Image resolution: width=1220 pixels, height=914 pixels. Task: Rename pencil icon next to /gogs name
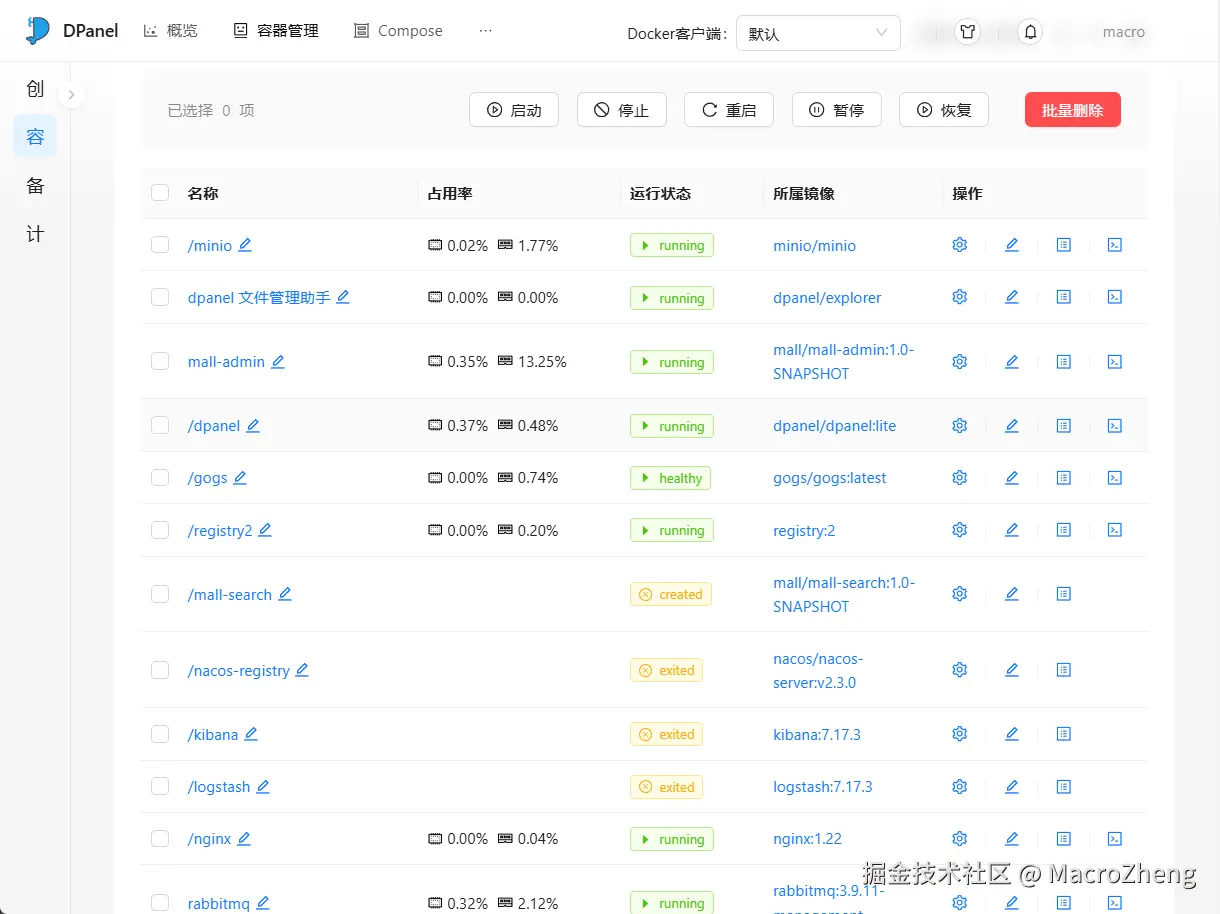coord(240,478)
